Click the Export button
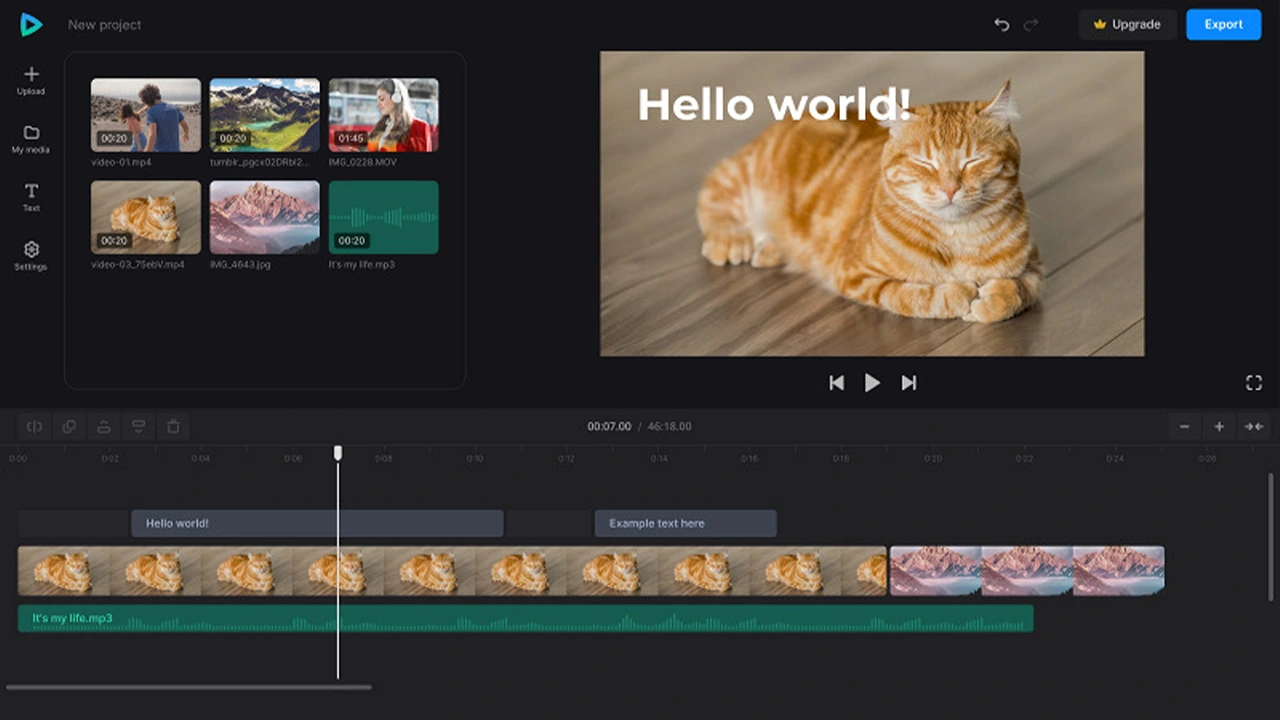The height and width of the screenshot is (720, 1280). click(1223, 25)
